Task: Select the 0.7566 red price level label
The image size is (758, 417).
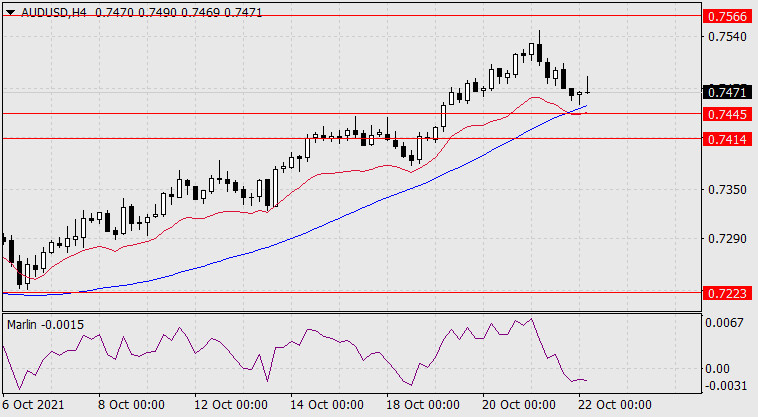Action: 727,16
